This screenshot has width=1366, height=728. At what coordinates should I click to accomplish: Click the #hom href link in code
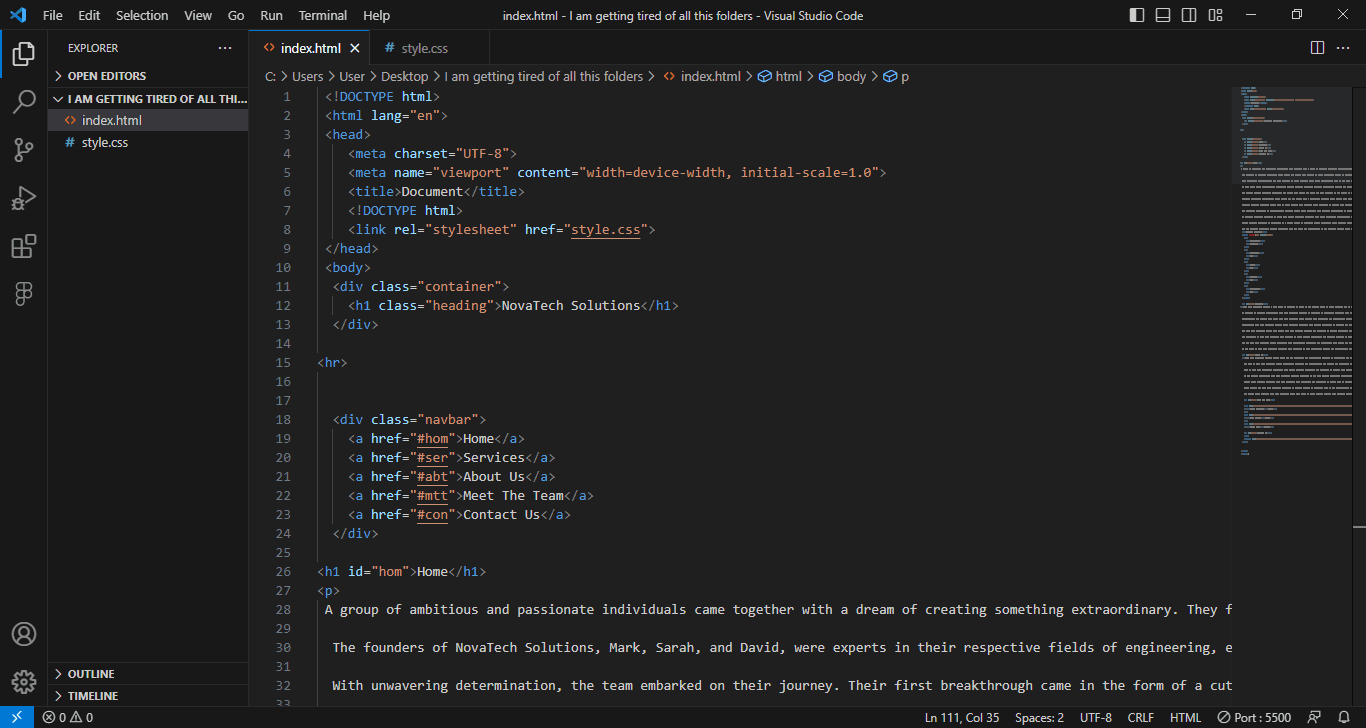point(432,438)
